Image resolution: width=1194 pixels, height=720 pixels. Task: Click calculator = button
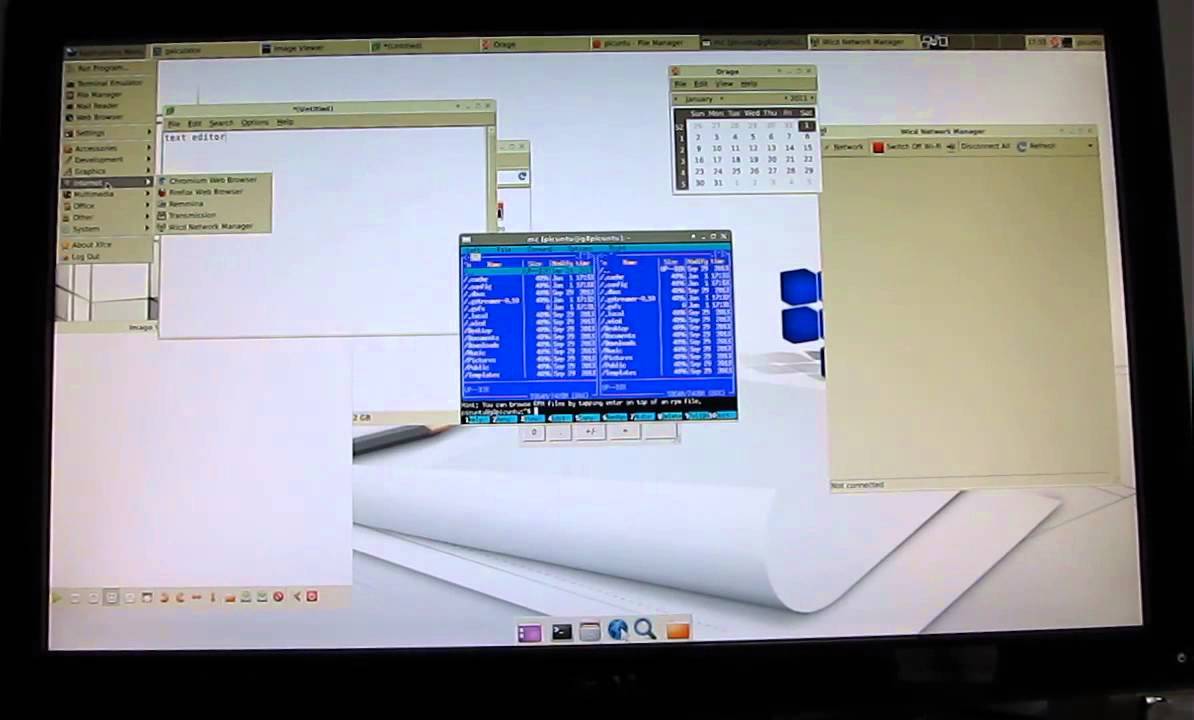pyautogui.click(x=625, y=431)
